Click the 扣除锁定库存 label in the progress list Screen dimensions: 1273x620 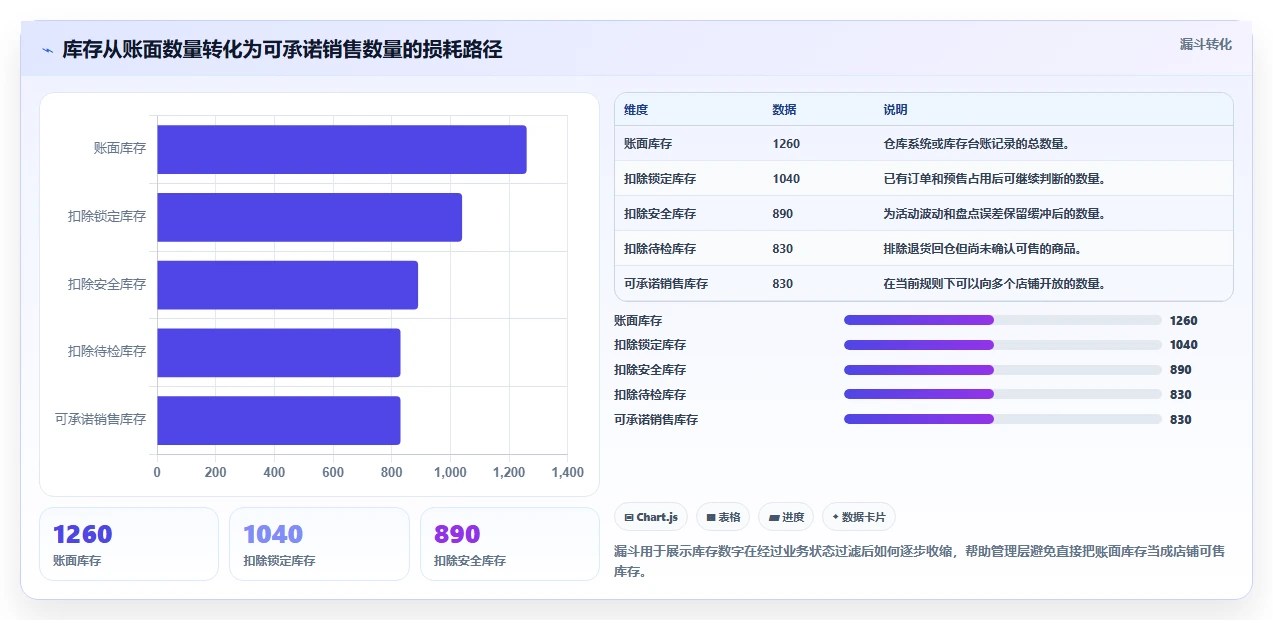[x=650, y=345]
